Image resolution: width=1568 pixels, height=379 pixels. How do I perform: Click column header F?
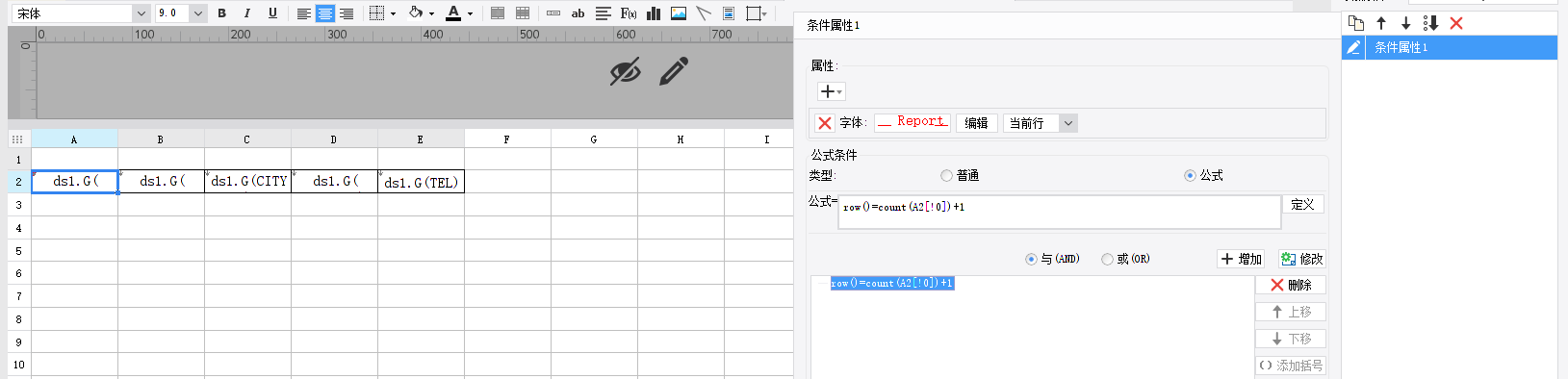click(507, 139)
